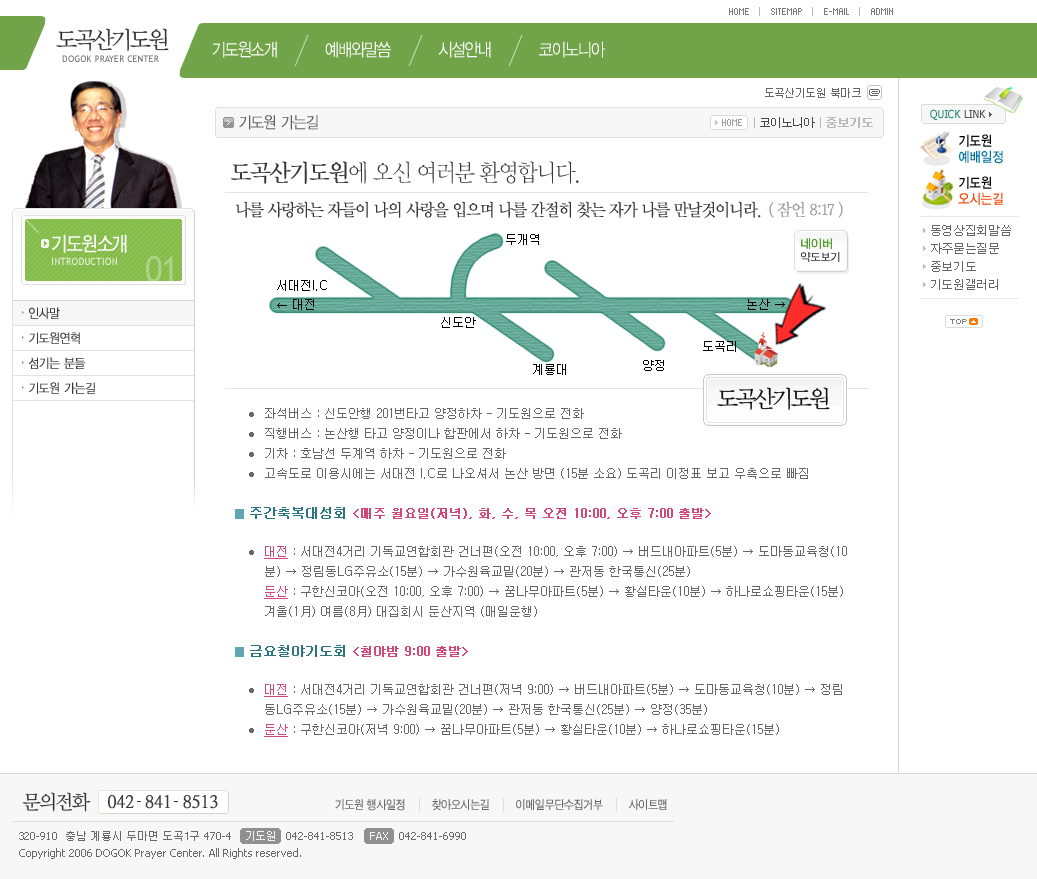Image resolution: width=1037 pixels, height=879 pixels.
Task: Click 이메일무단수집거부 footer link
Action: [558, 804]
